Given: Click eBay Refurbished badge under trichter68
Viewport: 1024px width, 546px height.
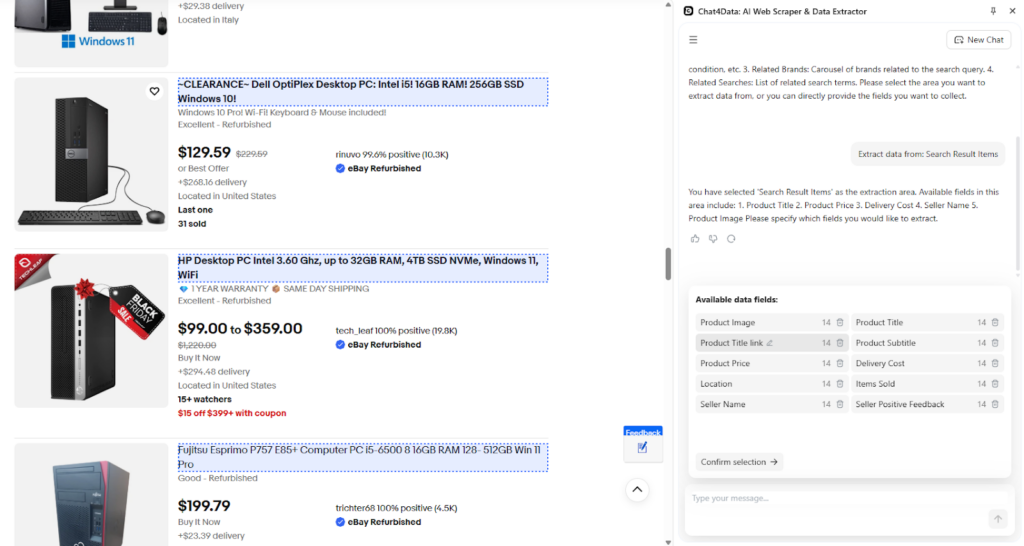Looking at the screenshot, I should [378, 522].
